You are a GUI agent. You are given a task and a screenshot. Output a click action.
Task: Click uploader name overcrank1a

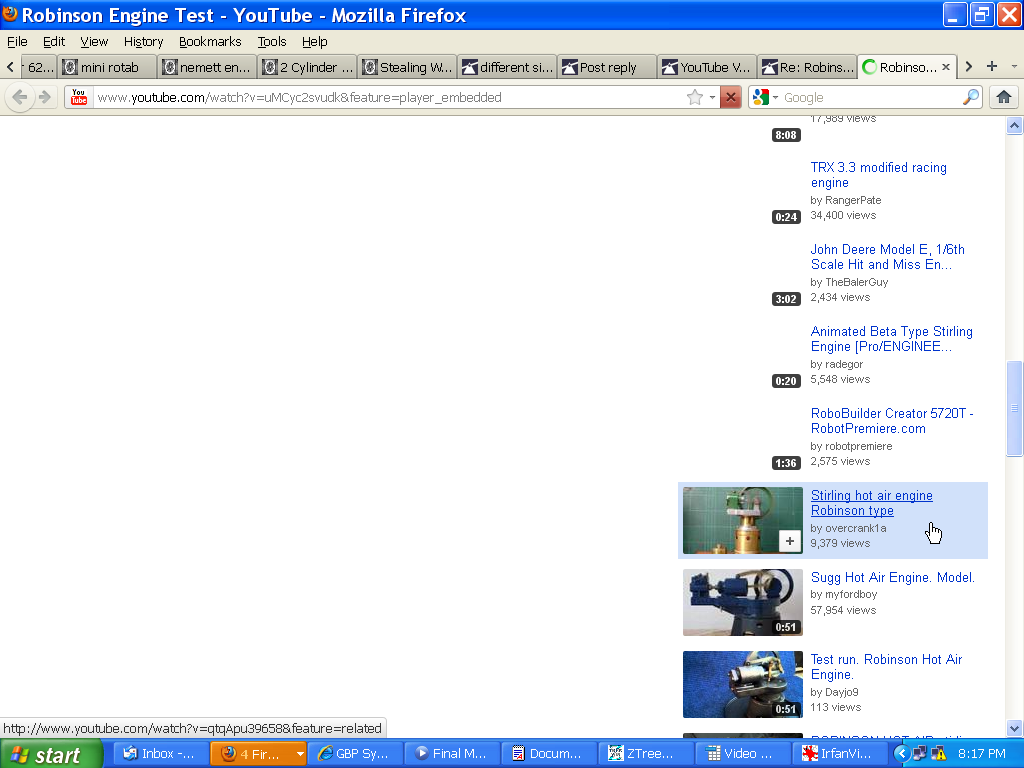(856, 528)
